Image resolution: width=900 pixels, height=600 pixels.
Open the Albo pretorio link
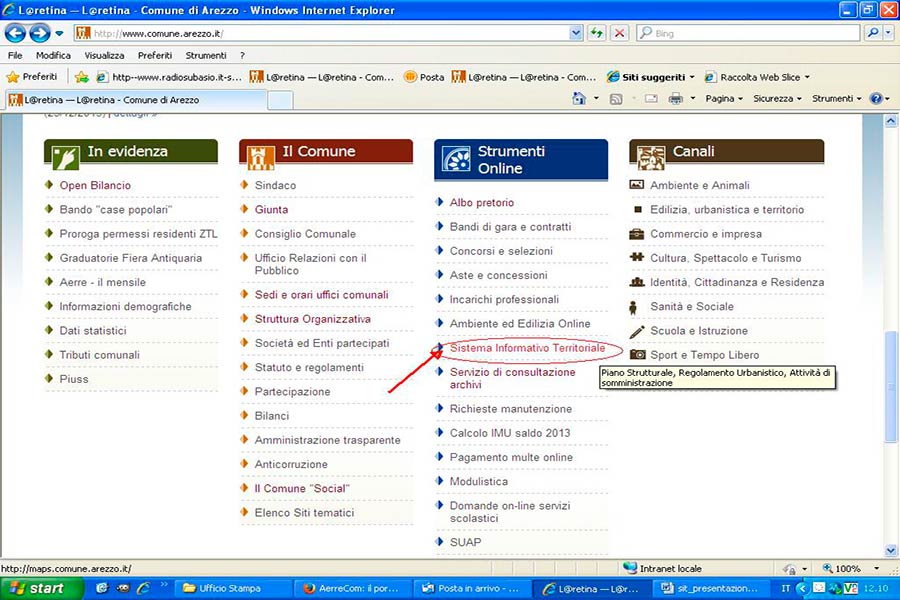[x=482, y=203]
